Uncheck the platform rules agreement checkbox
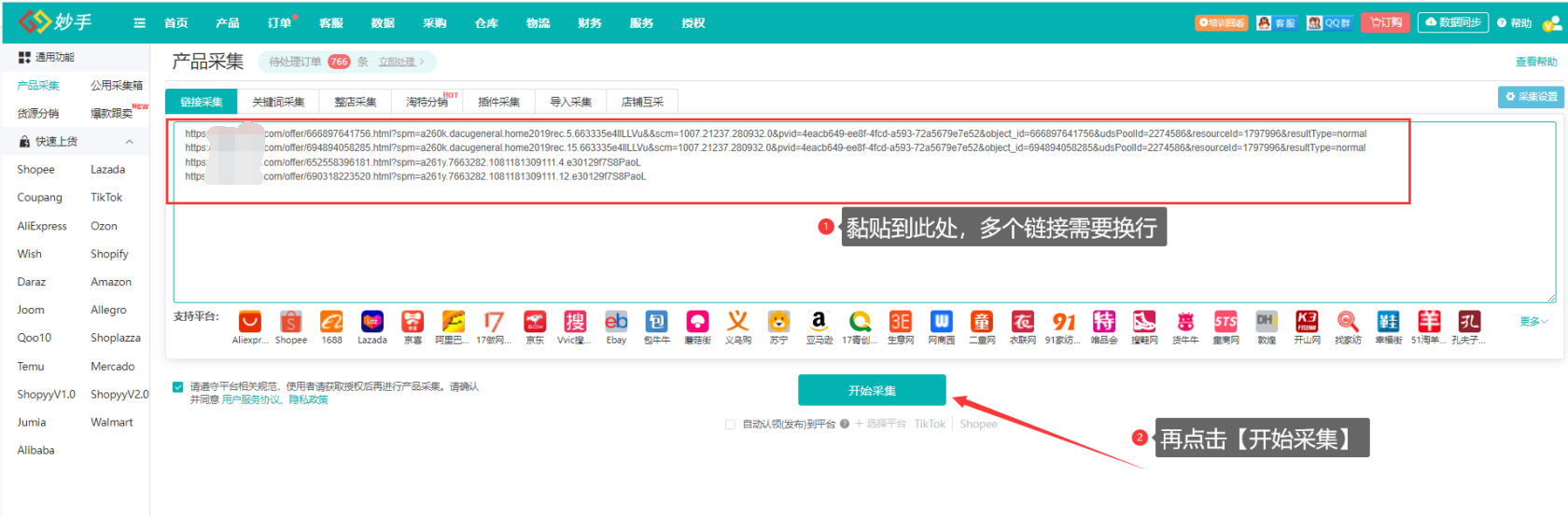 pos(177,387)
